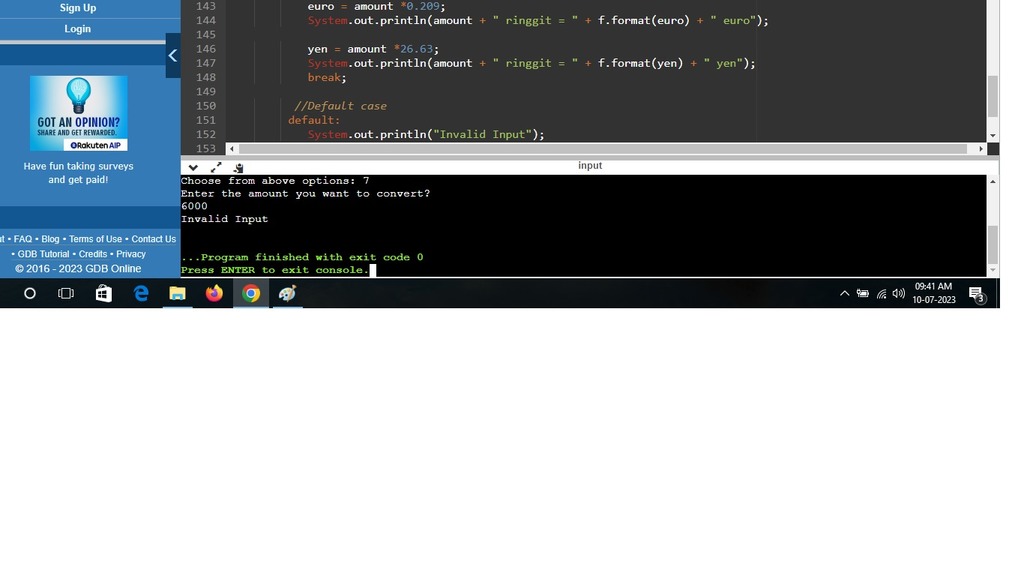The height and width of the screenshot is (576, 1024).
Task: Open Cortana search circle on the taskbar
Action: coord(29,294)
